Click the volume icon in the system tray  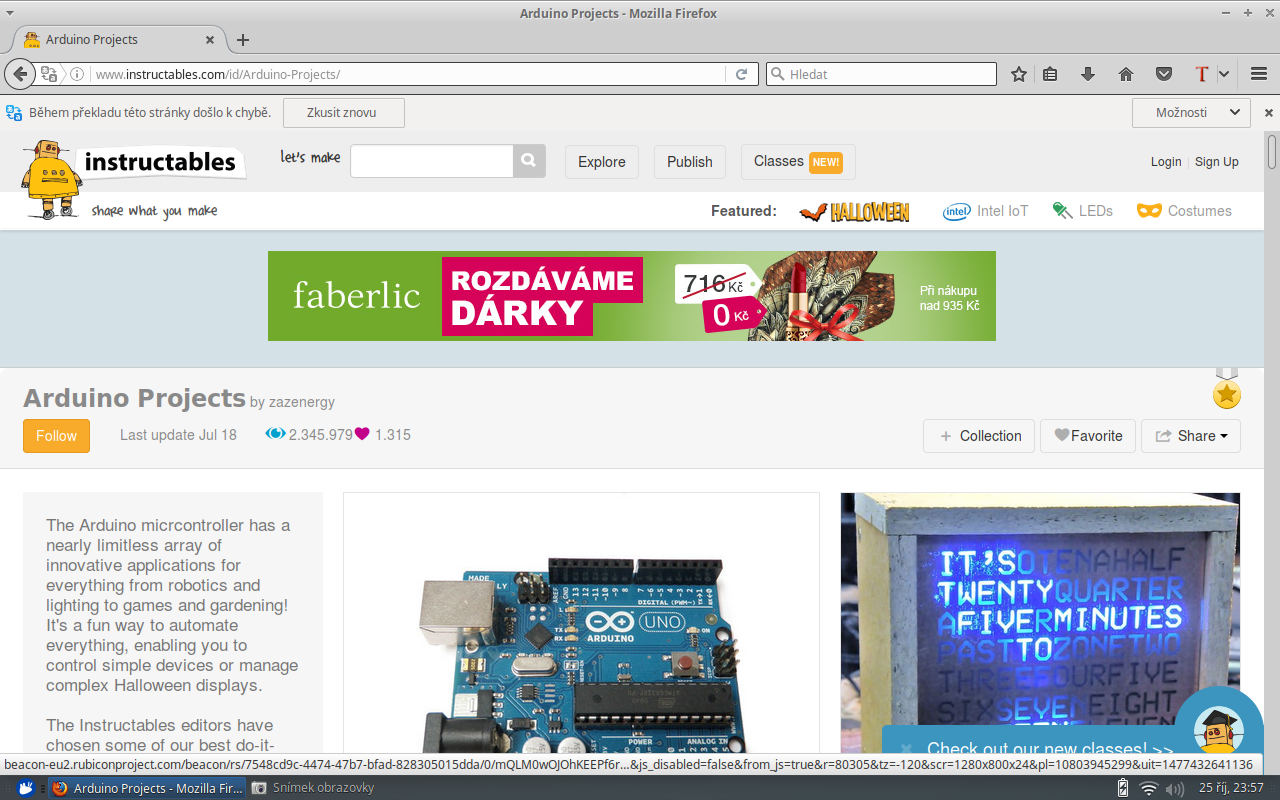1173,788
